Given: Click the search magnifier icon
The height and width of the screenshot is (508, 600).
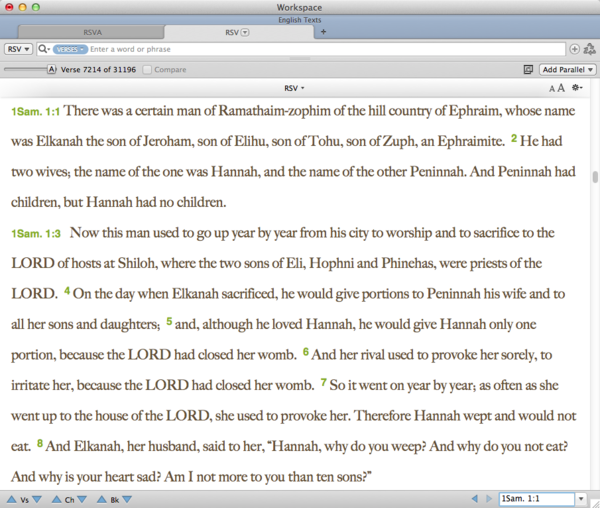Looking at the screenshot, I should [43, 49].
